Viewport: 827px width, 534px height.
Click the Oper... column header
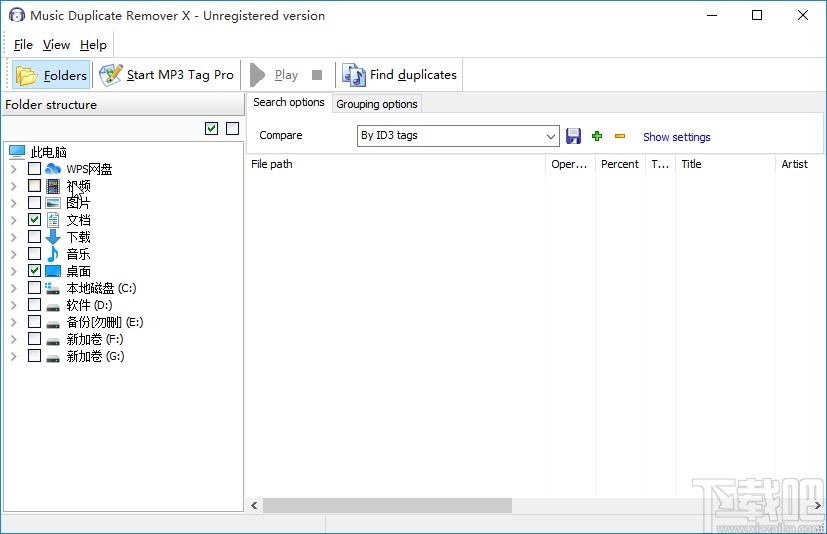click(570, 164)
